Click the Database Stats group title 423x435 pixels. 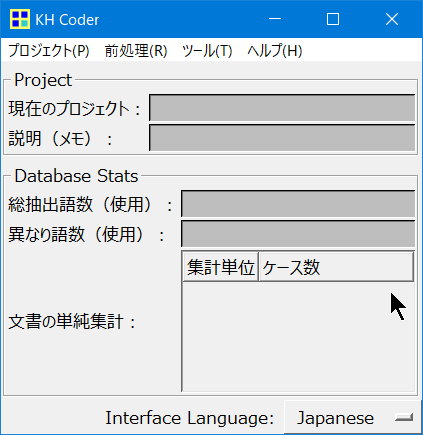pos(76,176)
